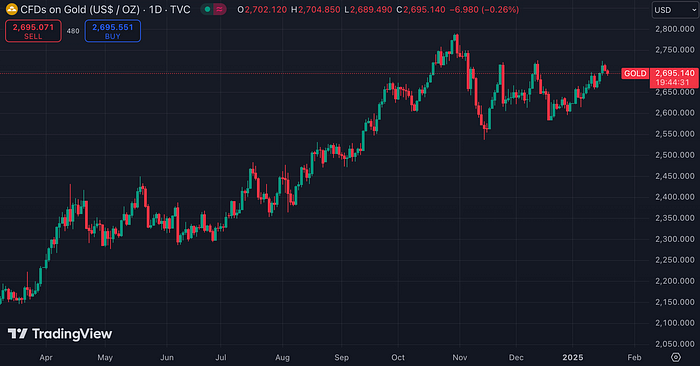The height and width of the screenshot is (366, 700).
Task: Click the 2,250.000 price axis label
Action: click(675, 260)
